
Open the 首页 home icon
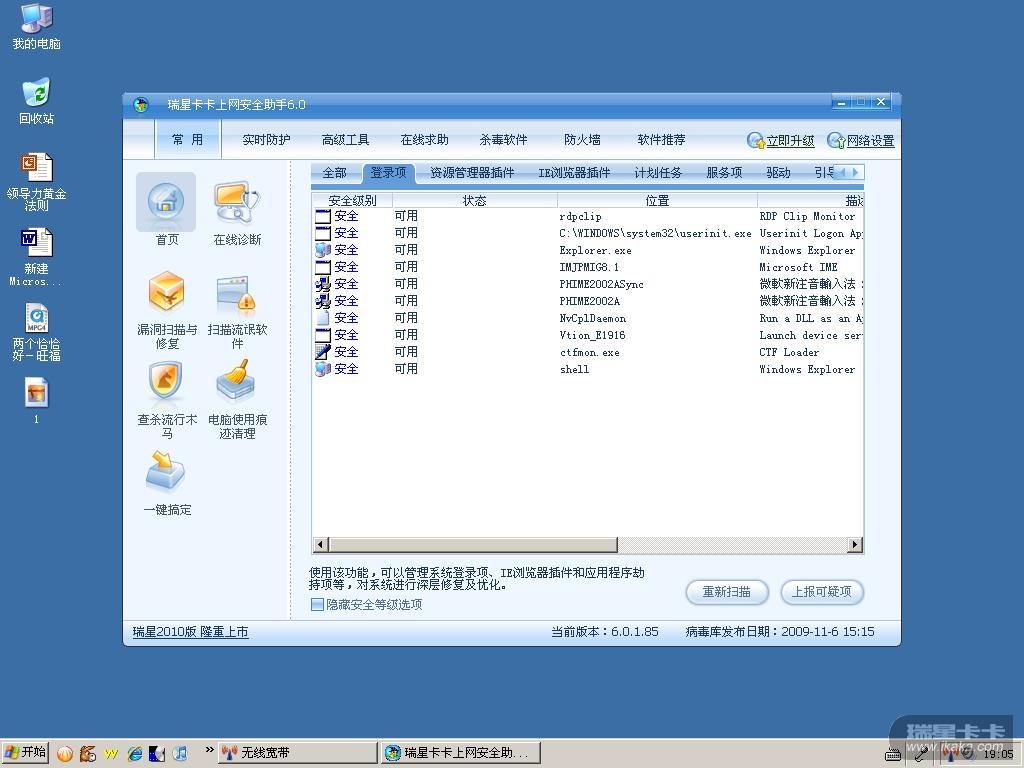pyautogui.click(x=166, y=202)
